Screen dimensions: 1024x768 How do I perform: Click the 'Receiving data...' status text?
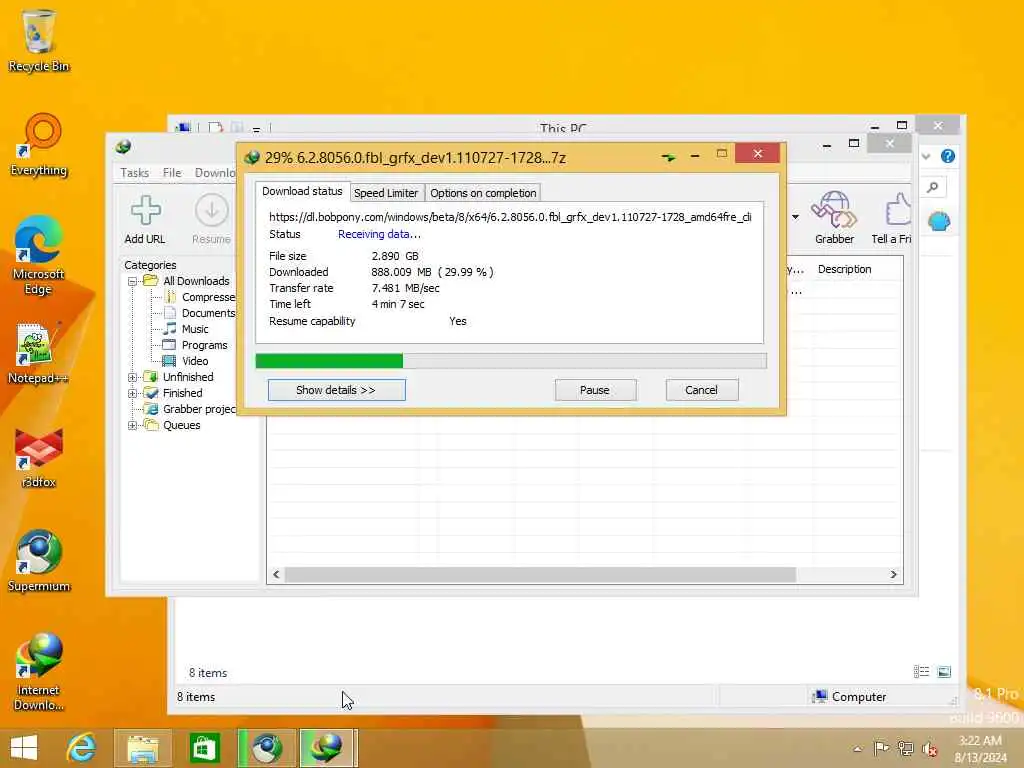[x=379, y=234]
